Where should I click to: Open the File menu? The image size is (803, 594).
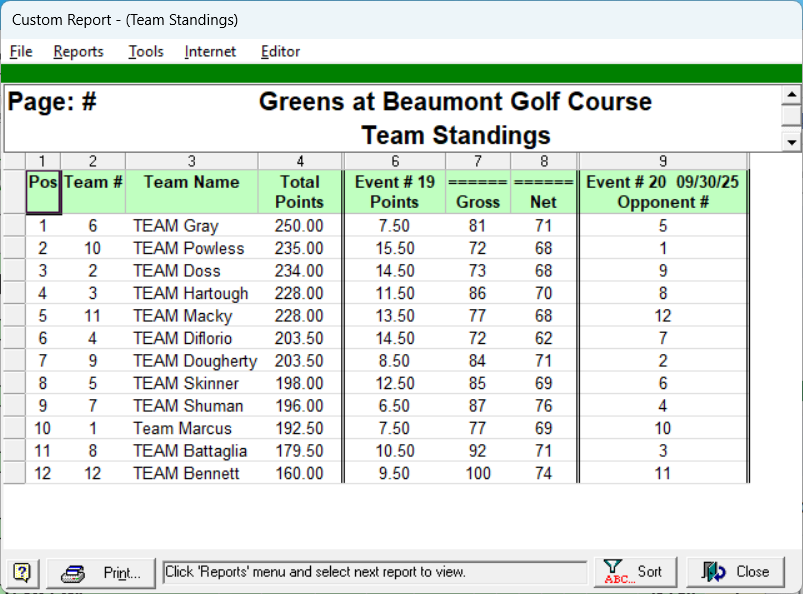[x=21, y=52]
